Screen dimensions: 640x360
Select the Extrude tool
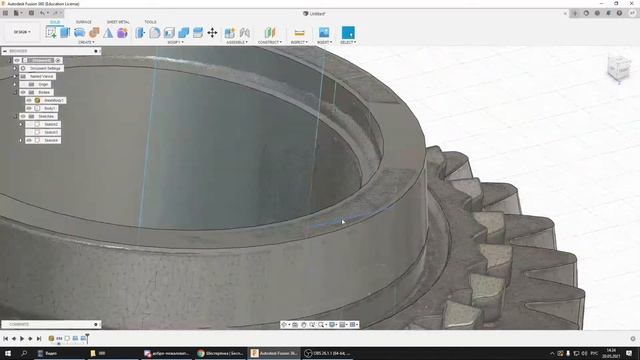click(65, 33)
